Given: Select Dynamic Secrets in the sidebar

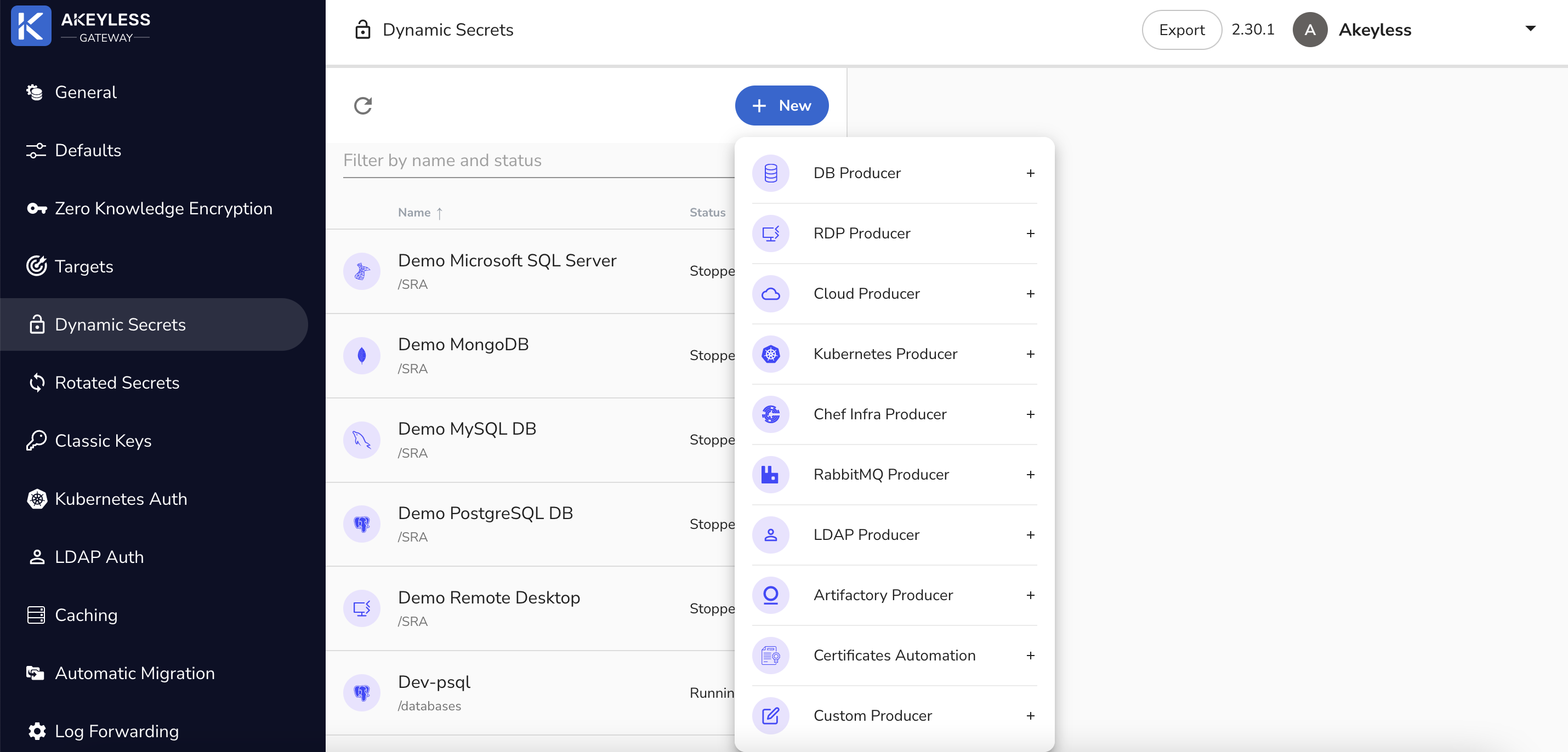Looking at the screenshot, I should 154,324.
